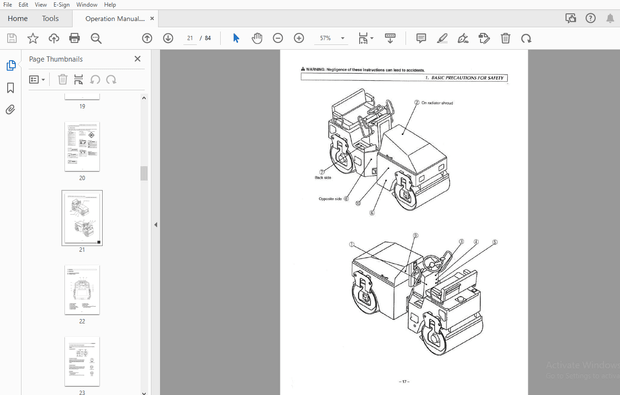620x395 pixels.
Task: Choose the Selection arrow tool
Action: click(x=236, y=38)
